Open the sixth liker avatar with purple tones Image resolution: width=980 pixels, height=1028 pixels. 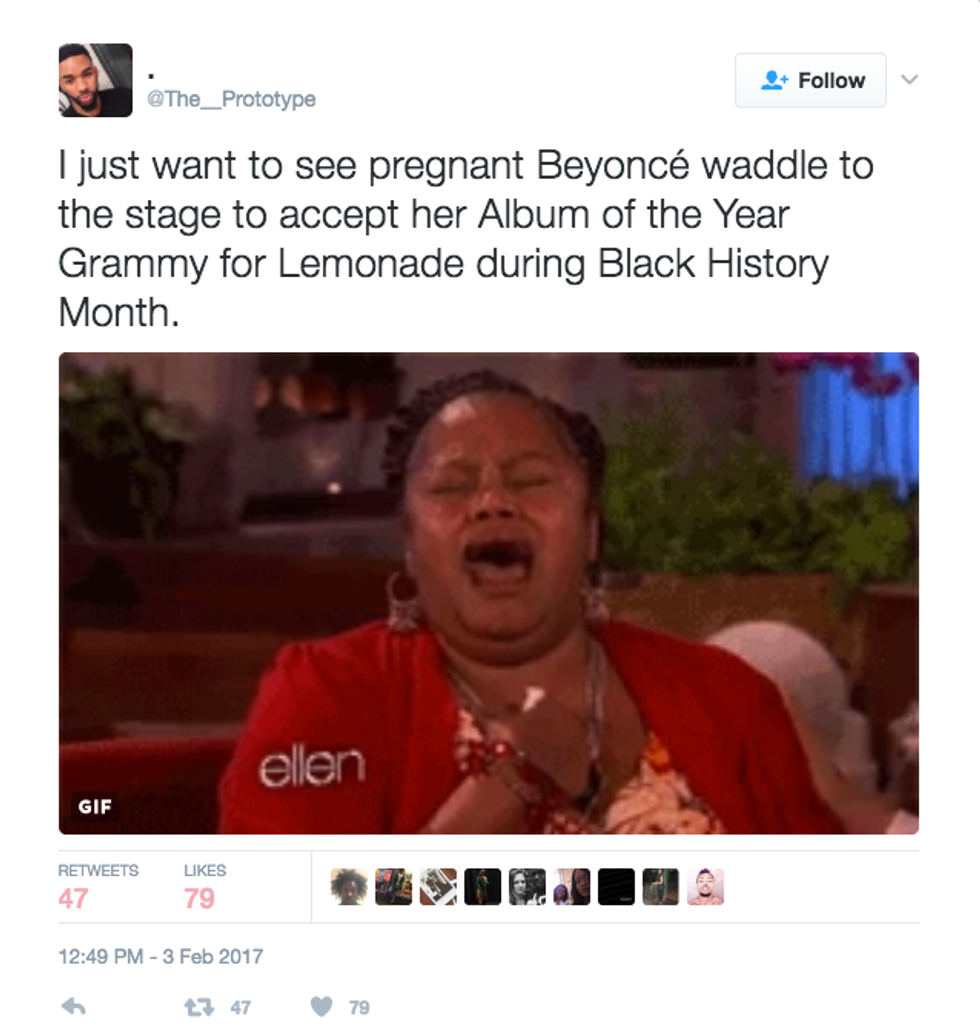tap(572, 886)
